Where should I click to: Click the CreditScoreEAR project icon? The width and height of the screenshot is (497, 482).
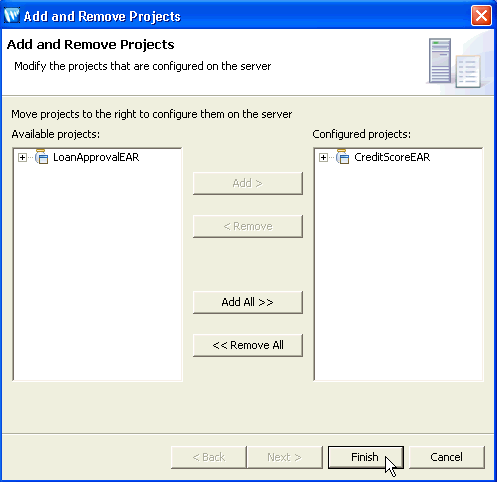343,157
